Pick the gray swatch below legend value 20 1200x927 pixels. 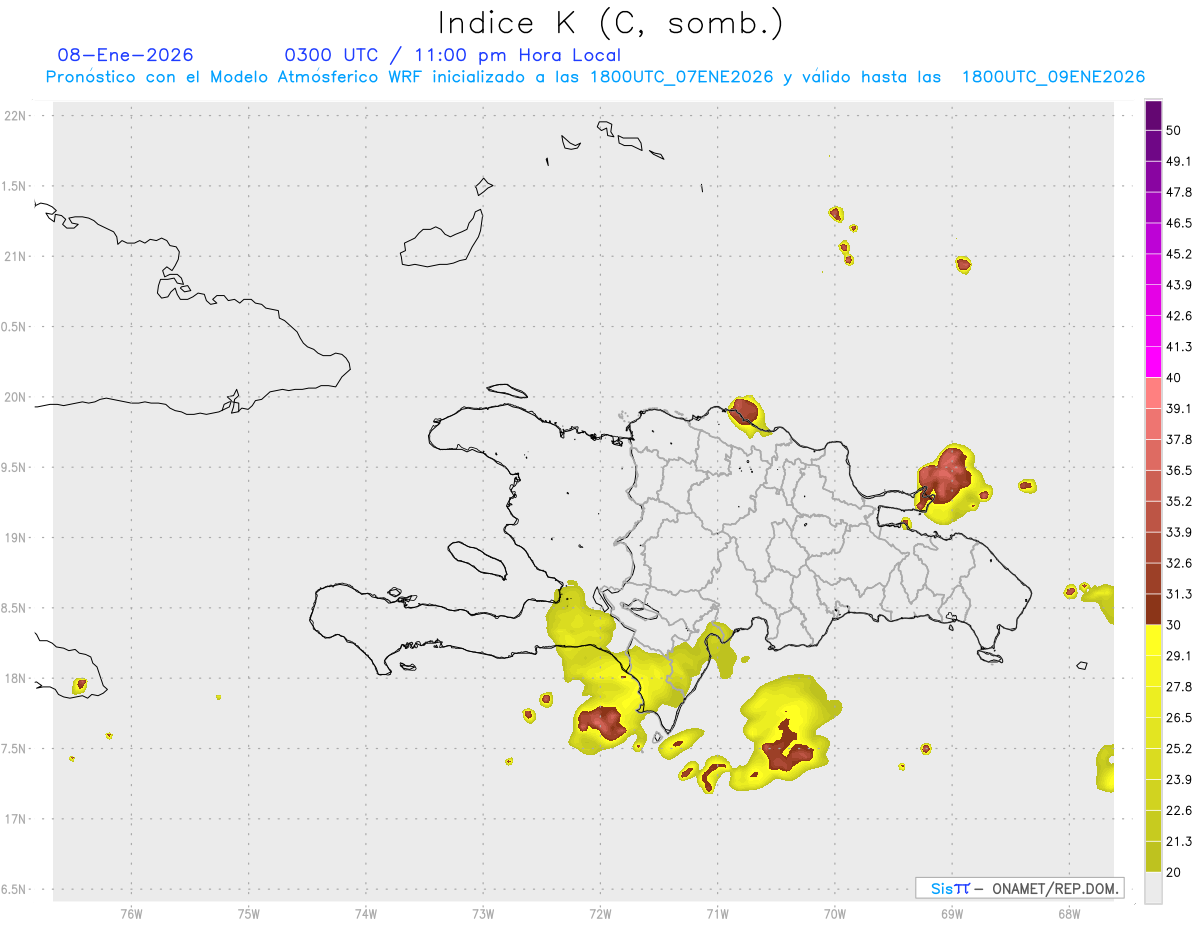[1153, 888]
